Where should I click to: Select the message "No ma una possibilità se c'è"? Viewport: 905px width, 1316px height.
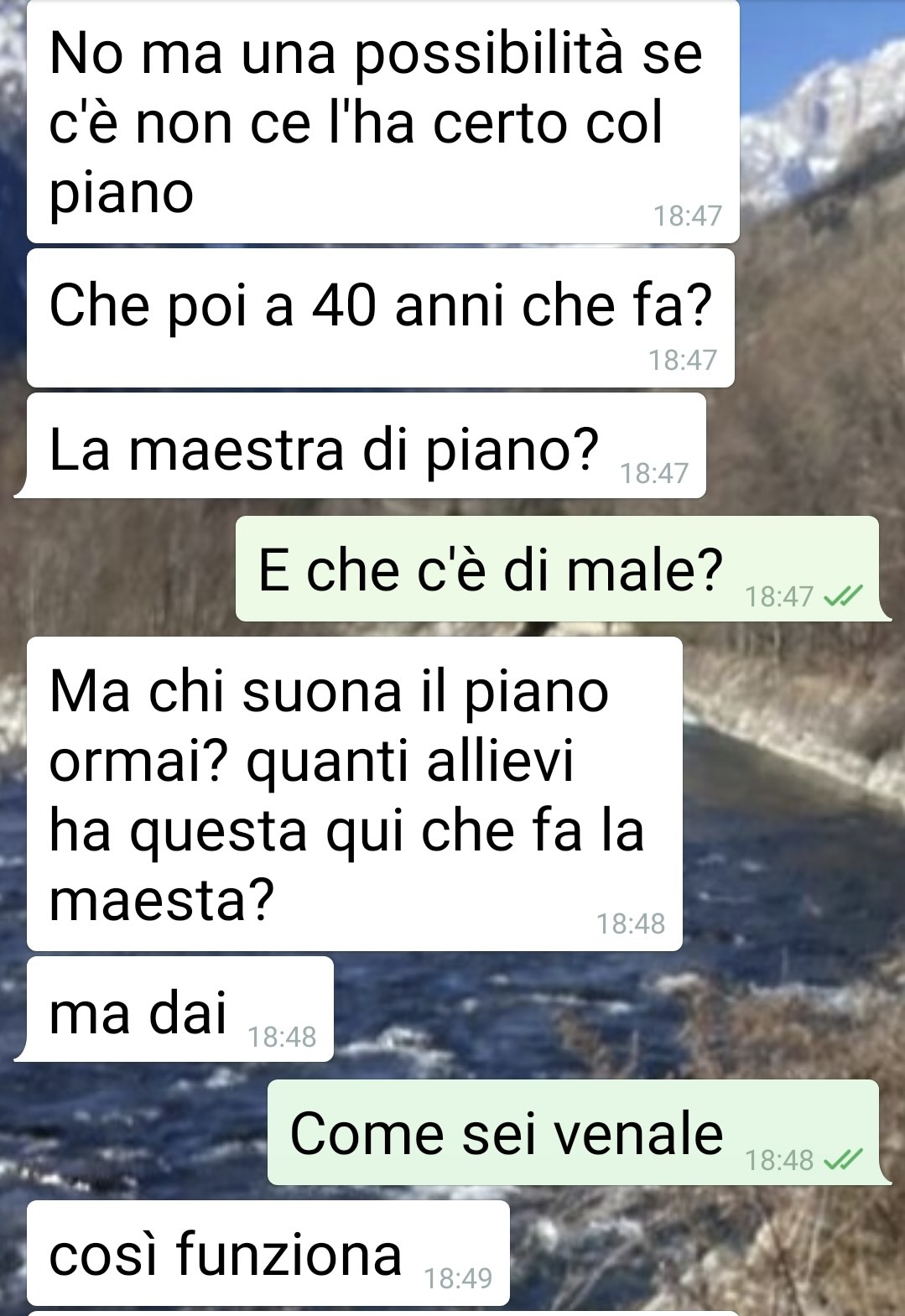[383, 122]
